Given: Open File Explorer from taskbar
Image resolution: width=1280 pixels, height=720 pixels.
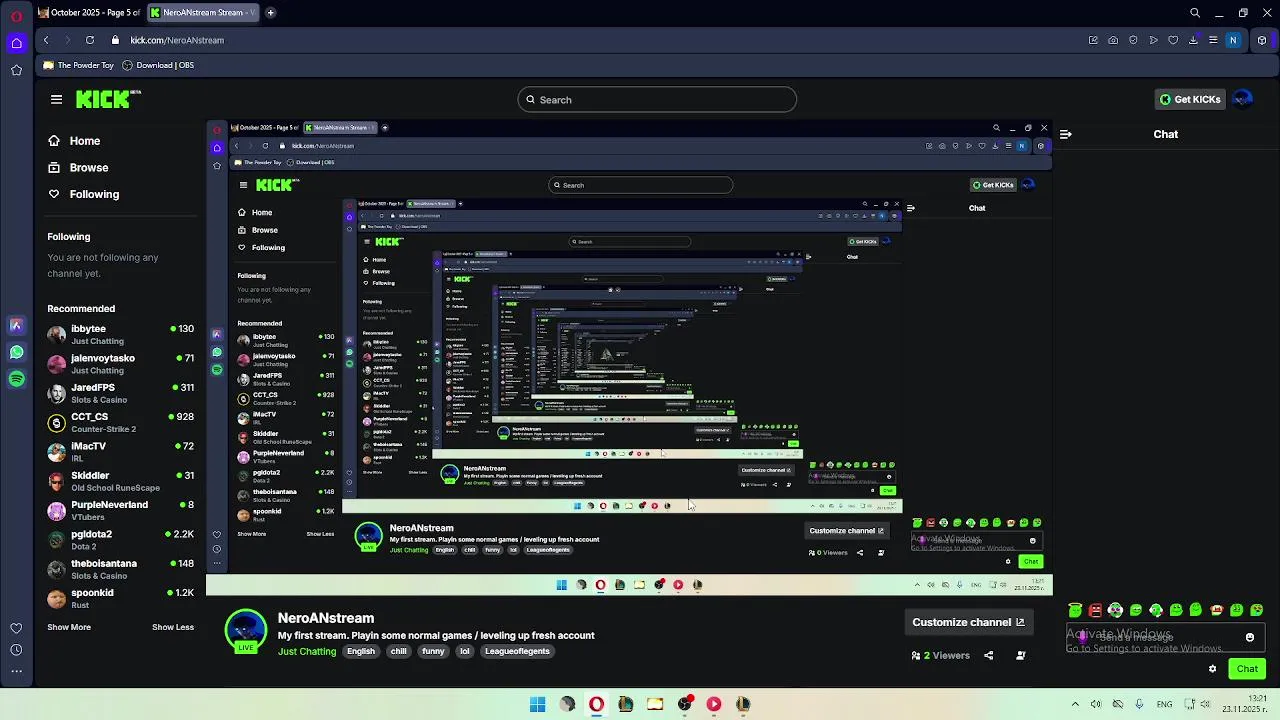Looking at the screenshot, I should click(655, 704).
